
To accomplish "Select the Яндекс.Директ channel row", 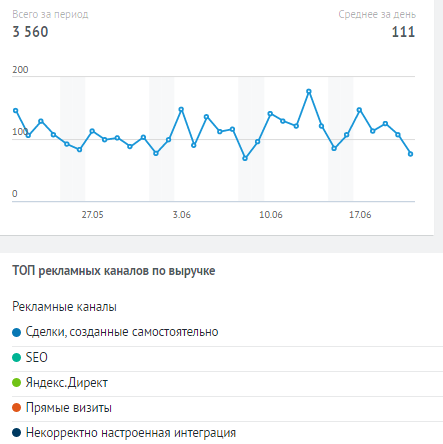I will click(227, 384).
